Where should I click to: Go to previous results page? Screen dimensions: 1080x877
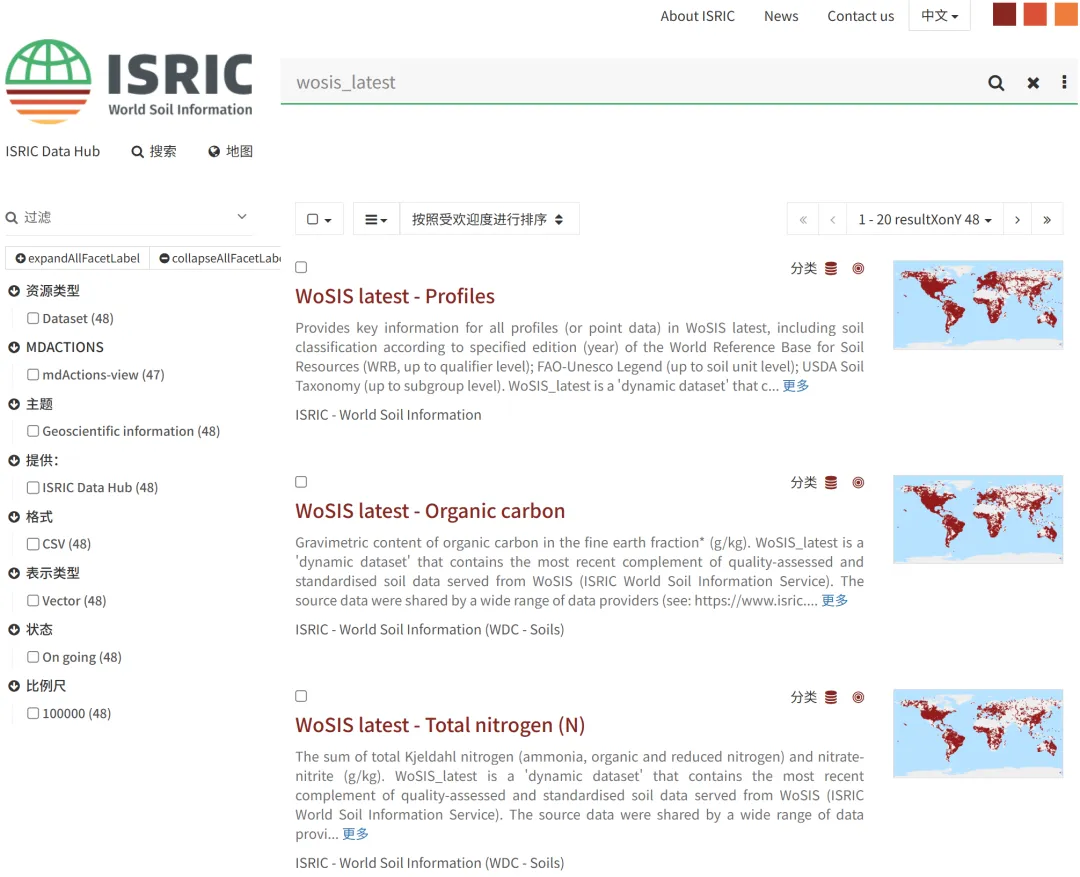coord(832,220)
